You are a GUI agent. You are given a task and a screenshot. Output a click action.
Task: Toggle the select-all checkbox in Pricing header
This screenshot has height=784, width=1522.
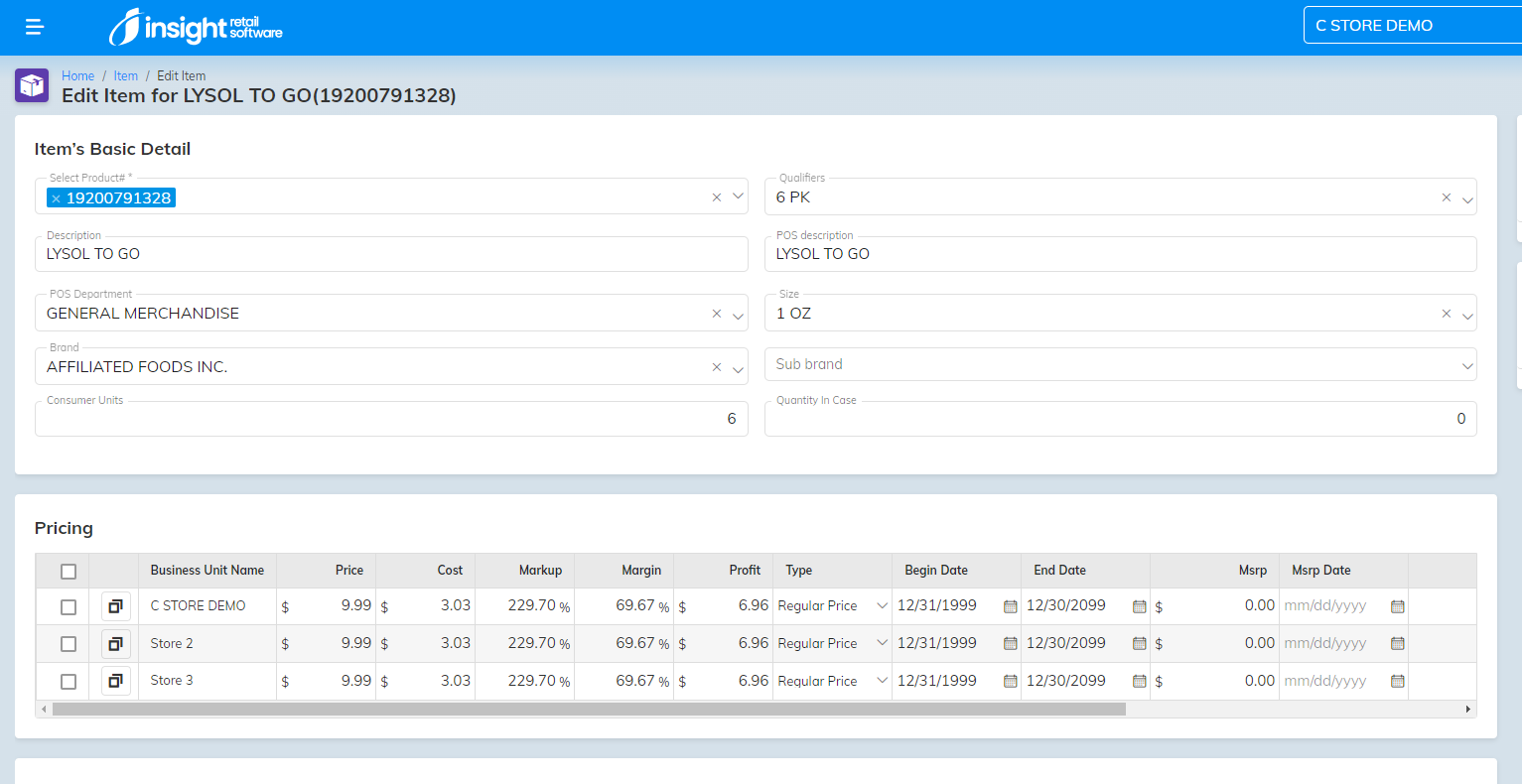coord(69,572)
